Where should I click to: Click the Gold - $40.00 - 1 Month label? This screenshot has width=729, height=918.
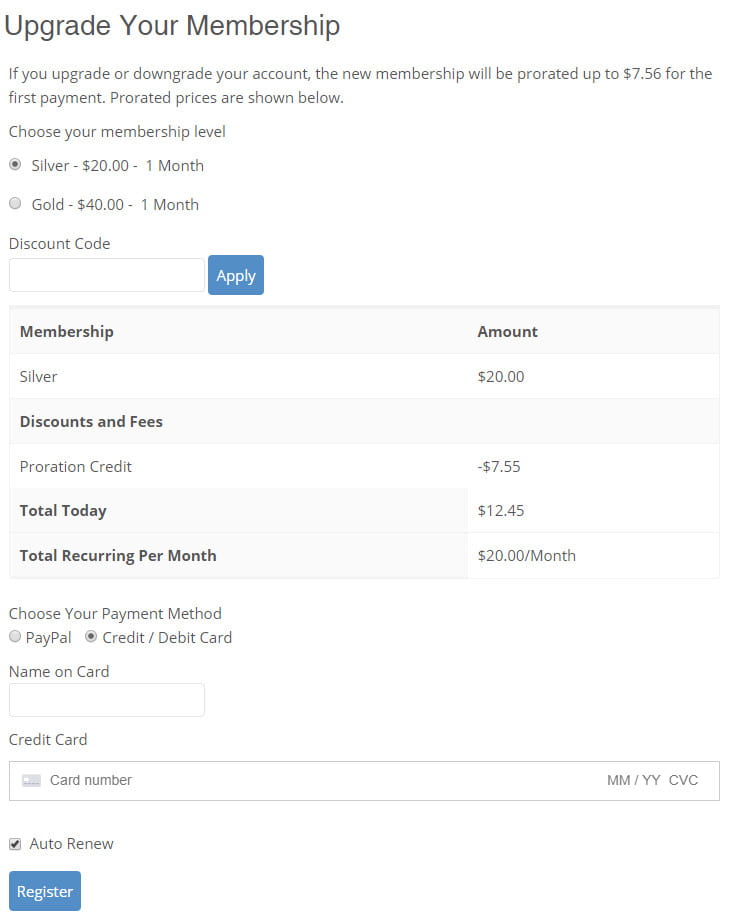click(x=115, y=204)
